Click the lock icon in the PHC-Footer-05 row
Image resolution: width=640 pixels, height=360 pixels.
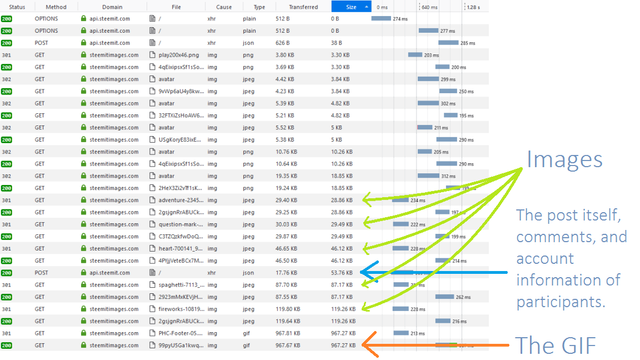pyautogui.click(x=84, y=333)
